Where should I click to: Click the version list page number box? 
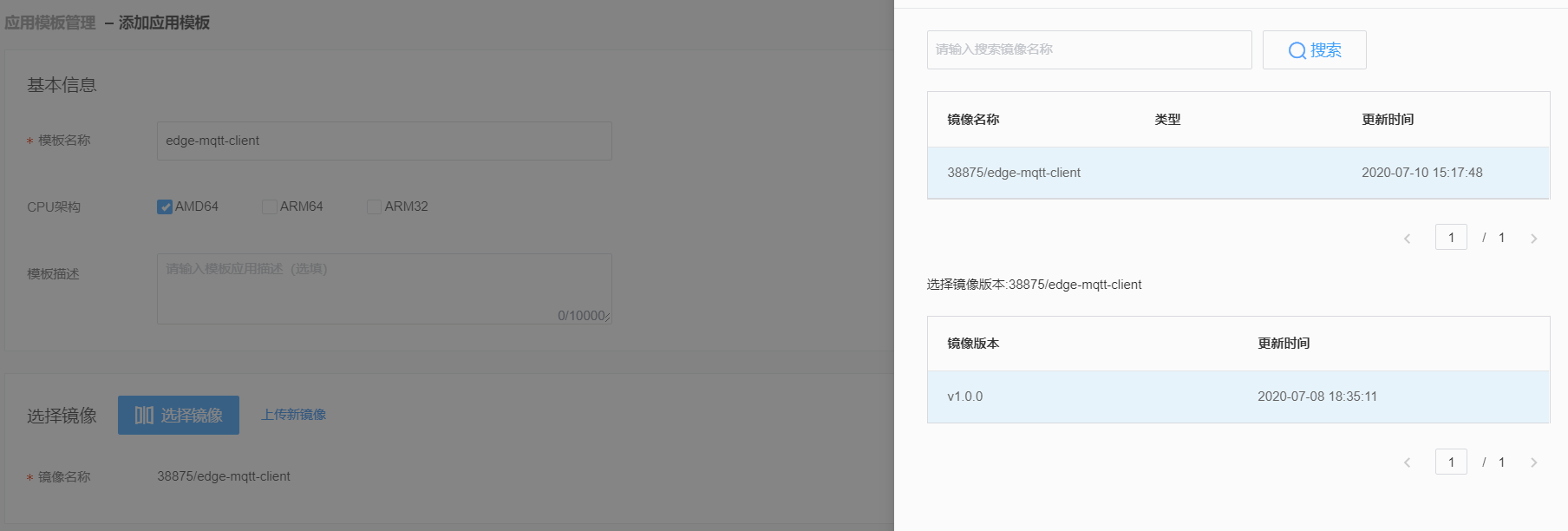1451,462
